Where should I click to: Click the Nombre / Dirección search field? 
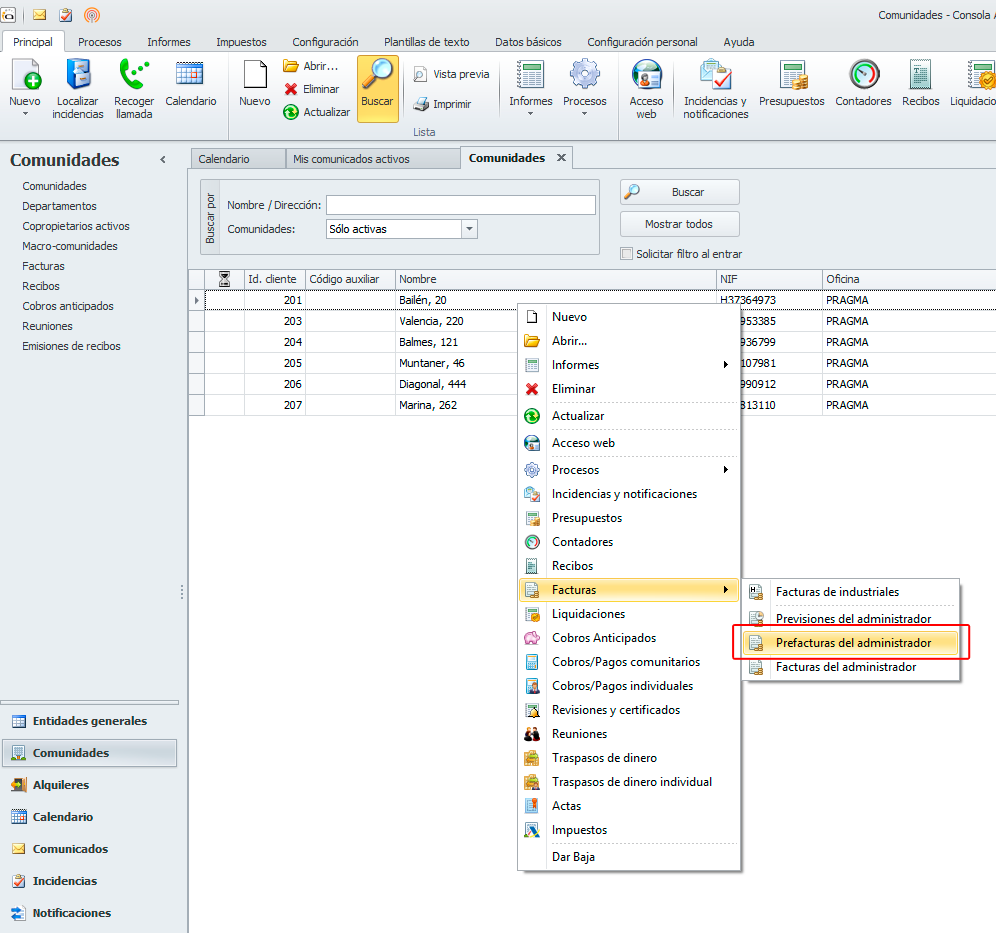(x=460, y=205)
